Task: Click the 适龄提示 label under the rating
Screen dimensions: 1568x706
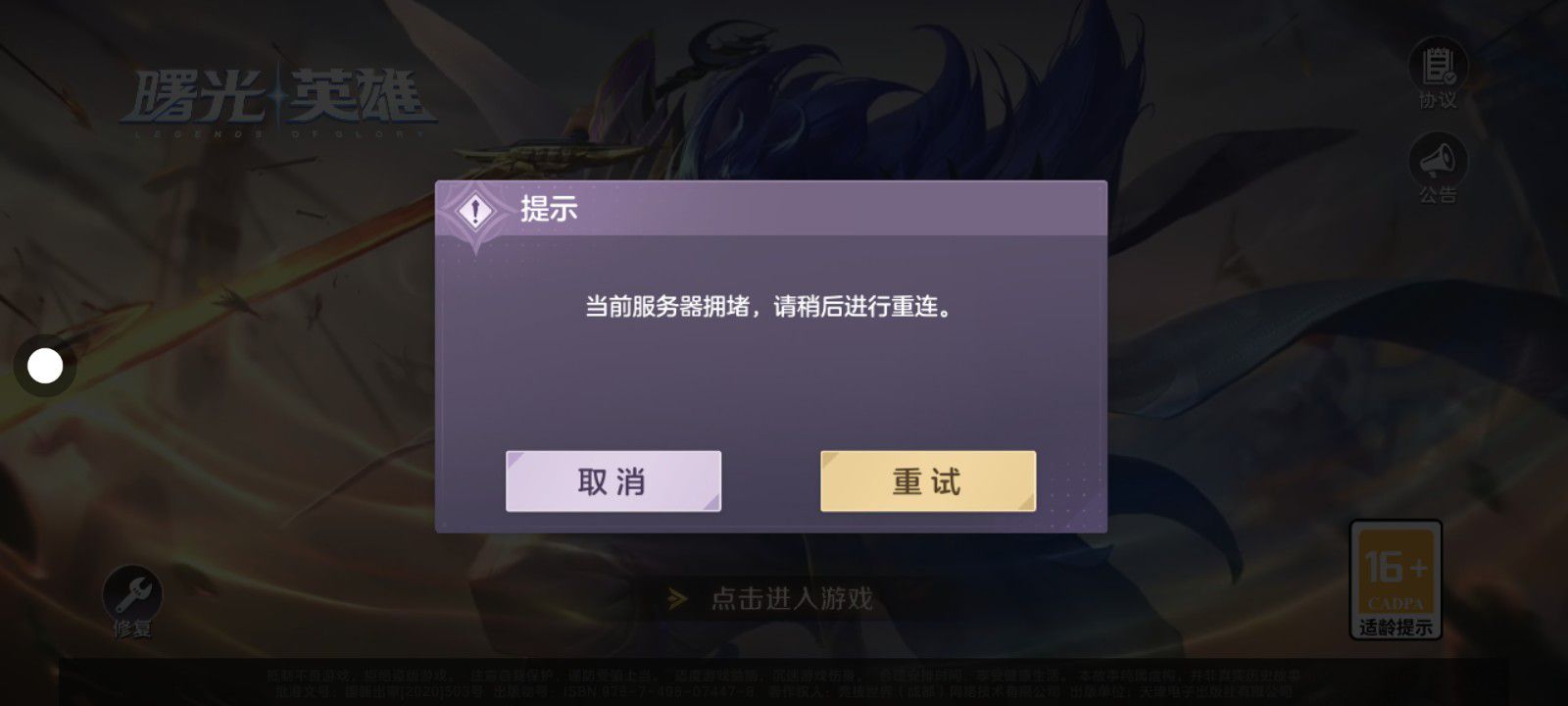Action: click(1396, 627)
